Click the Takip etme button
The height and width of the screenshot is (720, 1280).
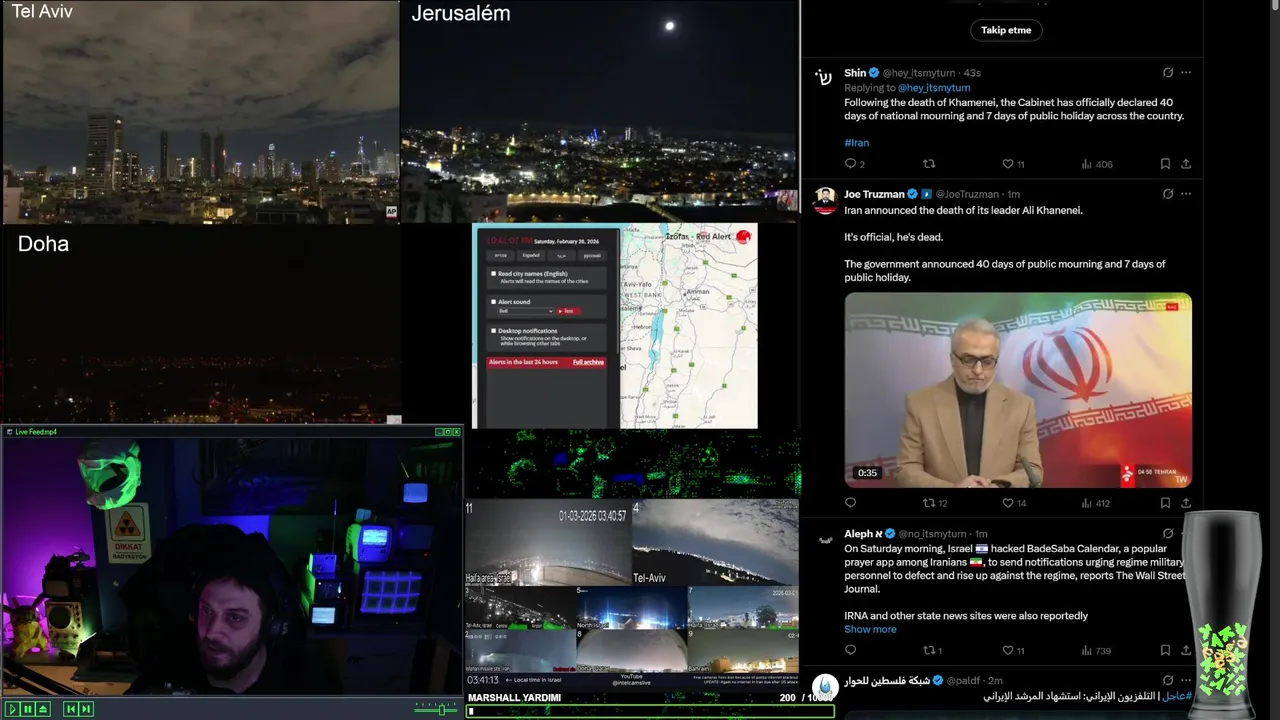point(1006,30)
